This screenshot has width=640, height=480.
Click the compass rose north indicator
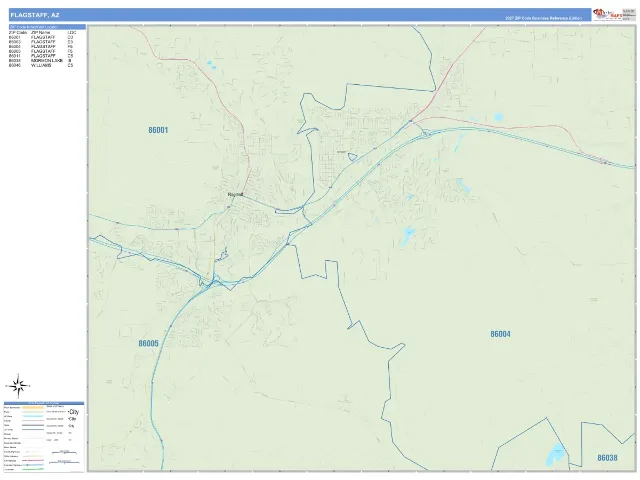click(x=18, y=386)
